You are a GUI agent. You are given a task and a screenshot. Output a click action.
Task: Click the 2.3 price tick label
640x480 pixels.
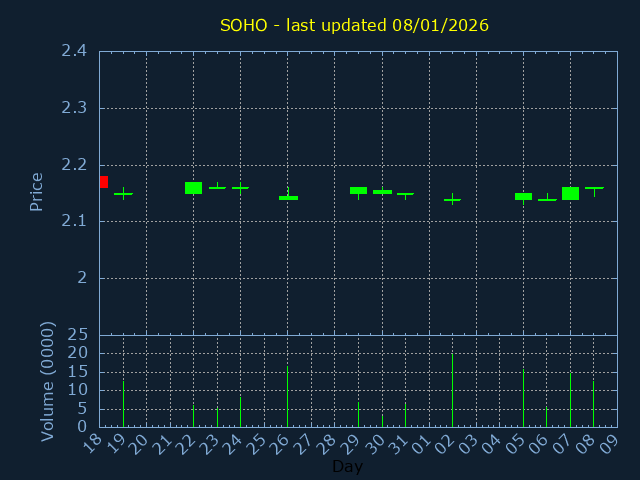point(72,108)
